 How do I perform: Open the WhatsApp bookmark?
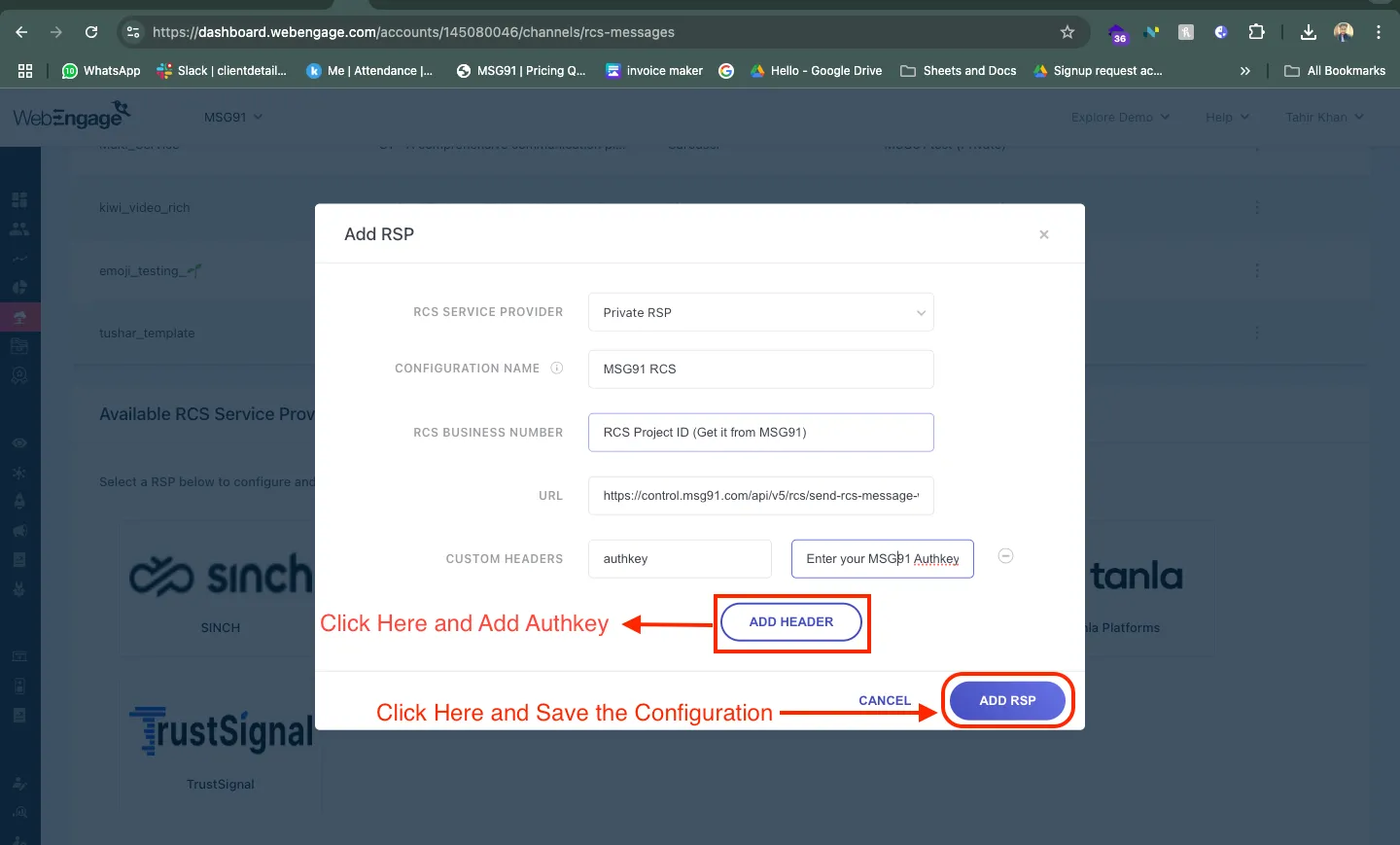[x=101, y=71]
